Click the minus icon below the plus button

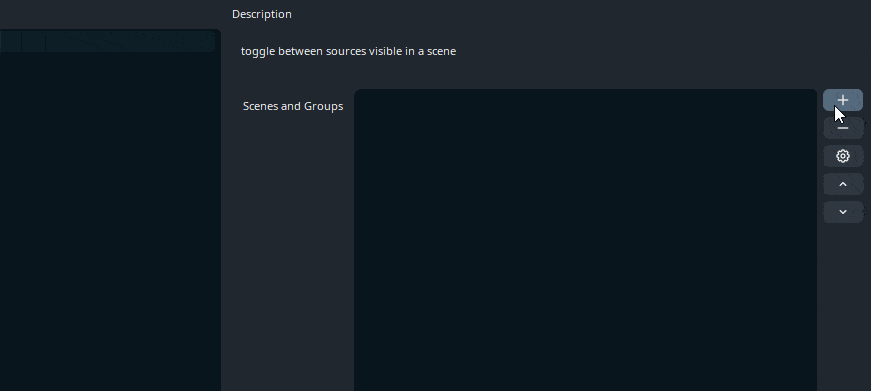pos(843,128)
